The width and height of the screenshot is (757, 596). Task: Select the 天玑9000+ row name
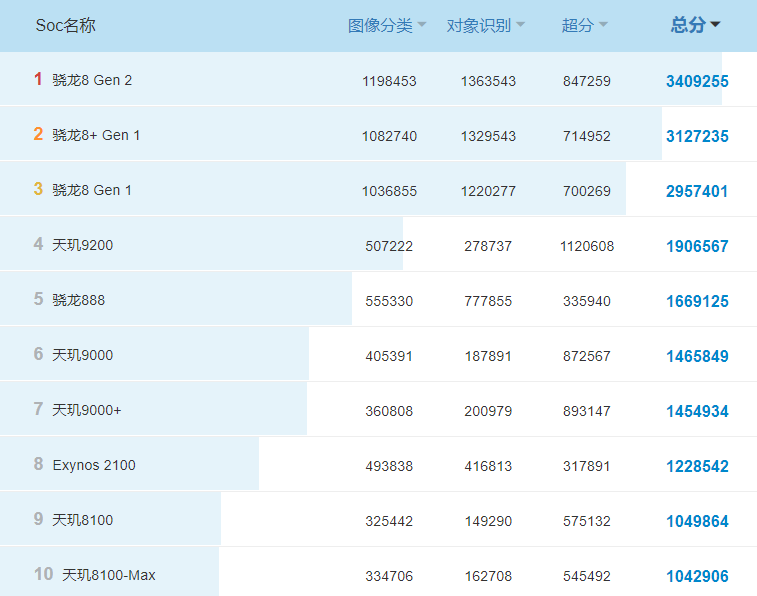tap(87, 410)
